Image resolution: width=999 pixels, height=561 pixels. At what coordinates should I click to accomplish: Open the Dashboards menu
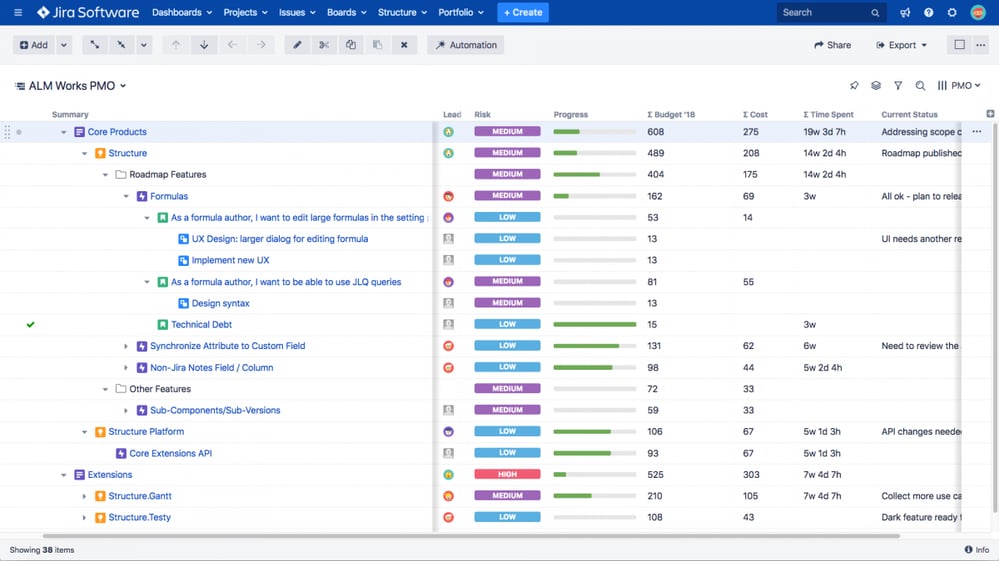(x=182, y=12)
